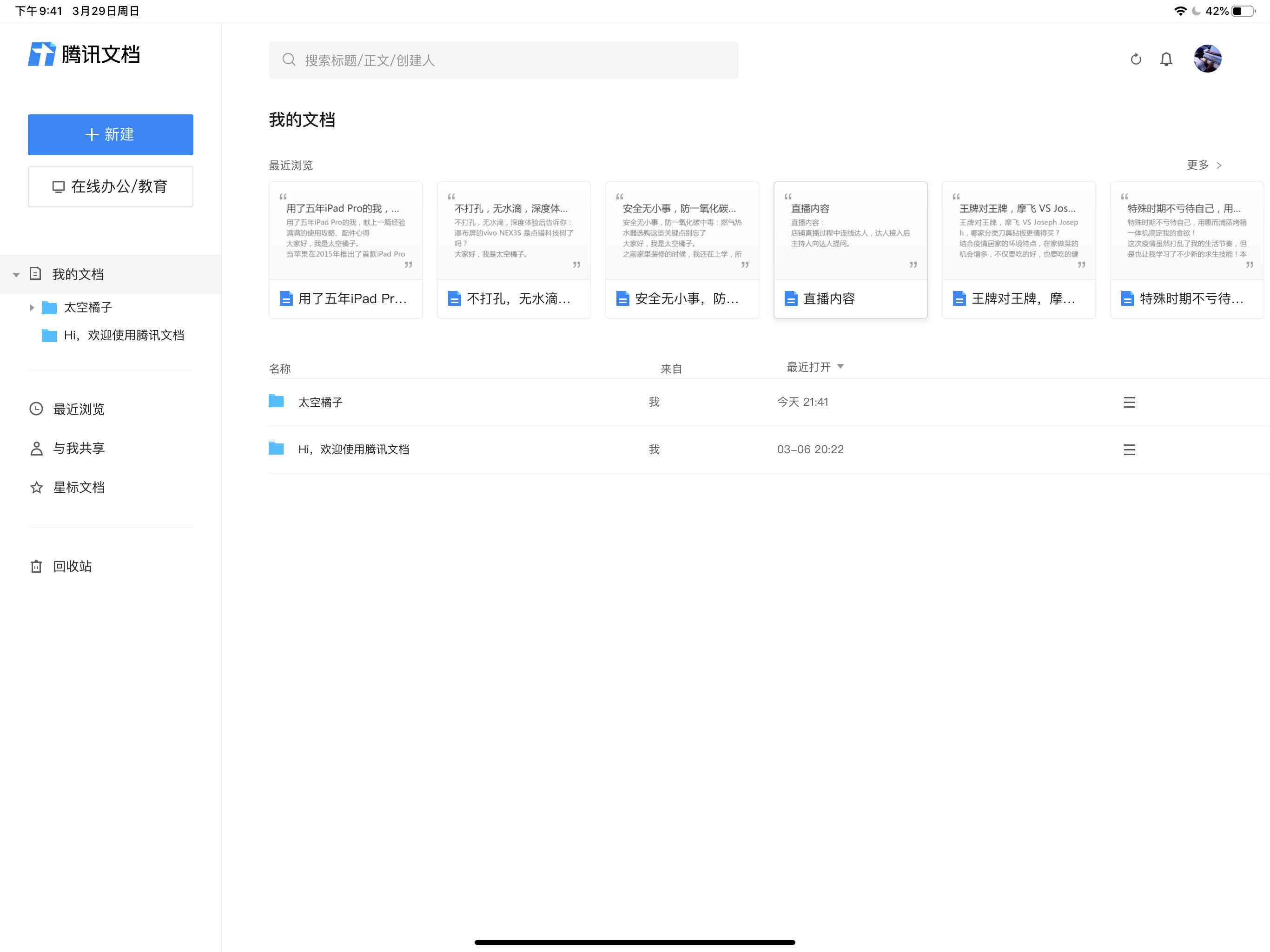Open the 王牌对王牌 preview card
Screen dimensions: 1270x952
(1019, 250)
